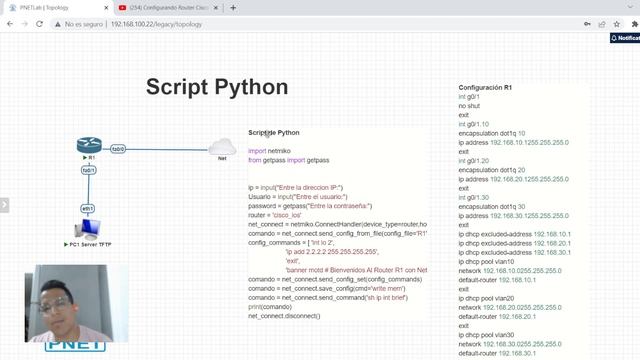
Task: Click the 'Configuración R1' heading
Action: [485, 87]
